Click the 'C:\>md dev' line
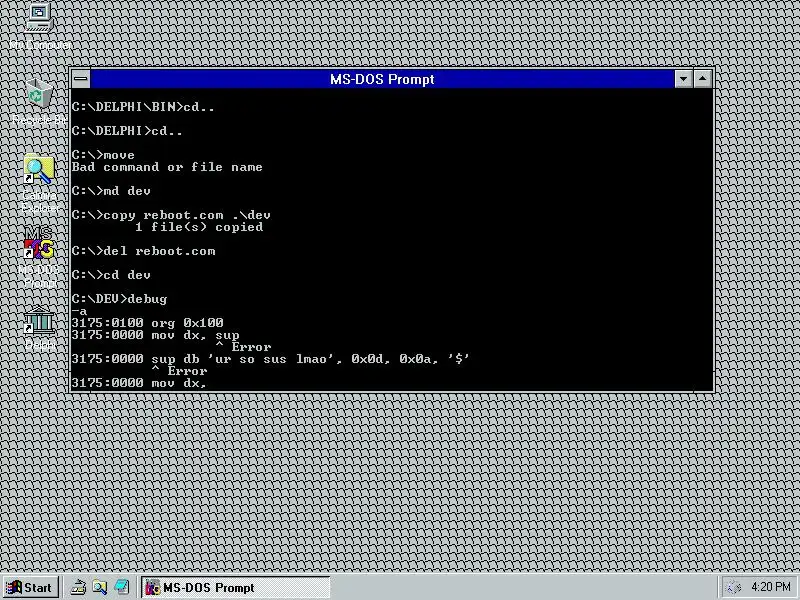Screen dimensions: 800x600 [x=111, y=191]
